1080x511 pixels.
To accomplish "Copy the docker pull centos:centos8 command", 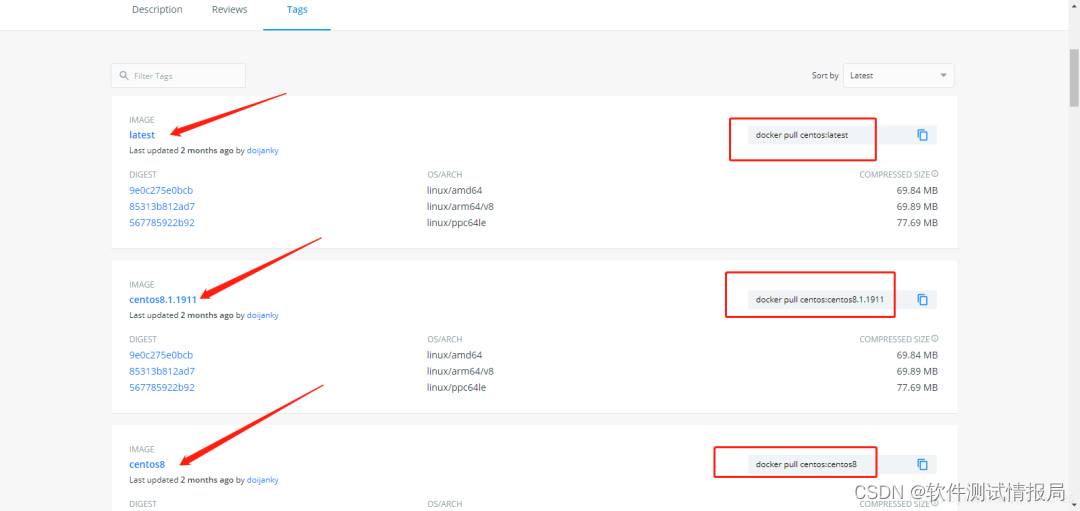I will tap(922, 464).
